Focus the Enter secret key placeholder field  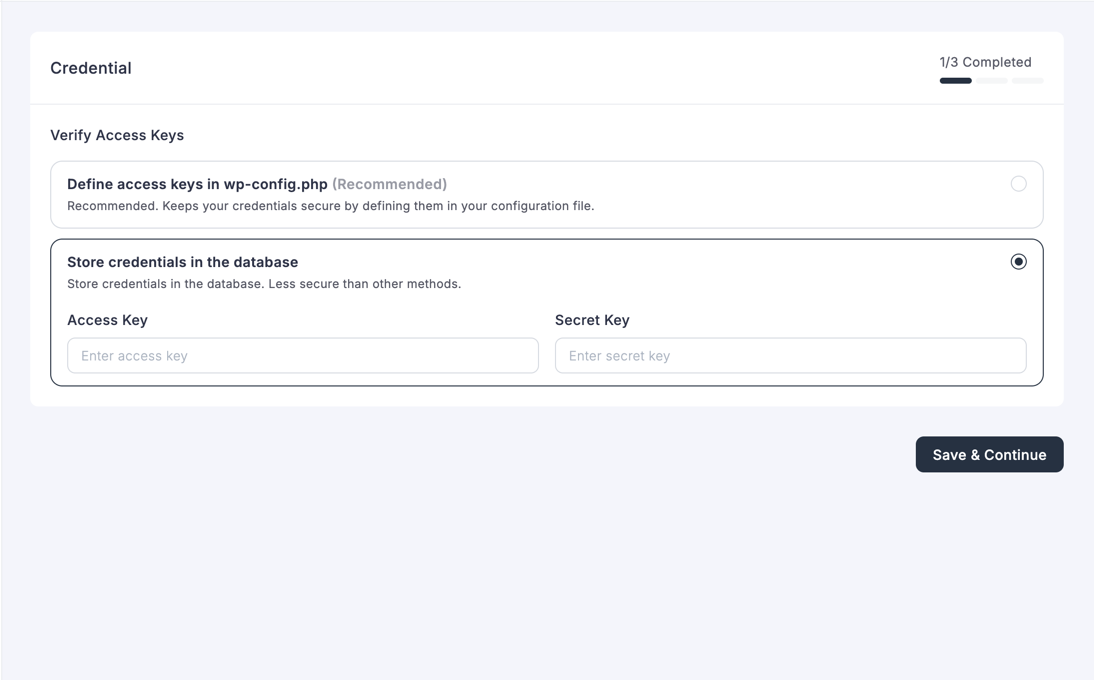click(790, 355)
